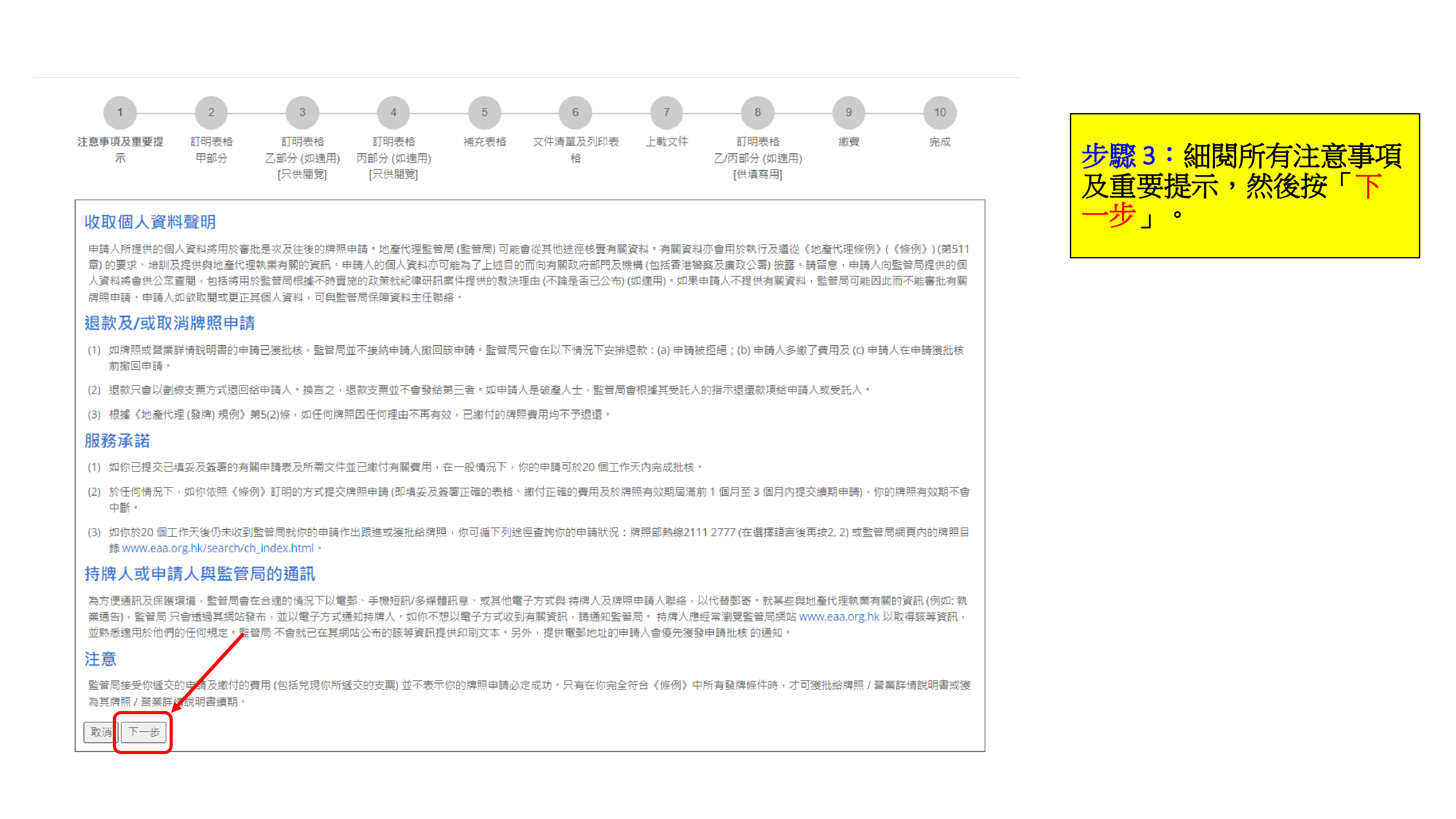Click the 收取個人資料聲明 heading
This screenshot has height=819, width=1456.
click(x=150, y=222)
